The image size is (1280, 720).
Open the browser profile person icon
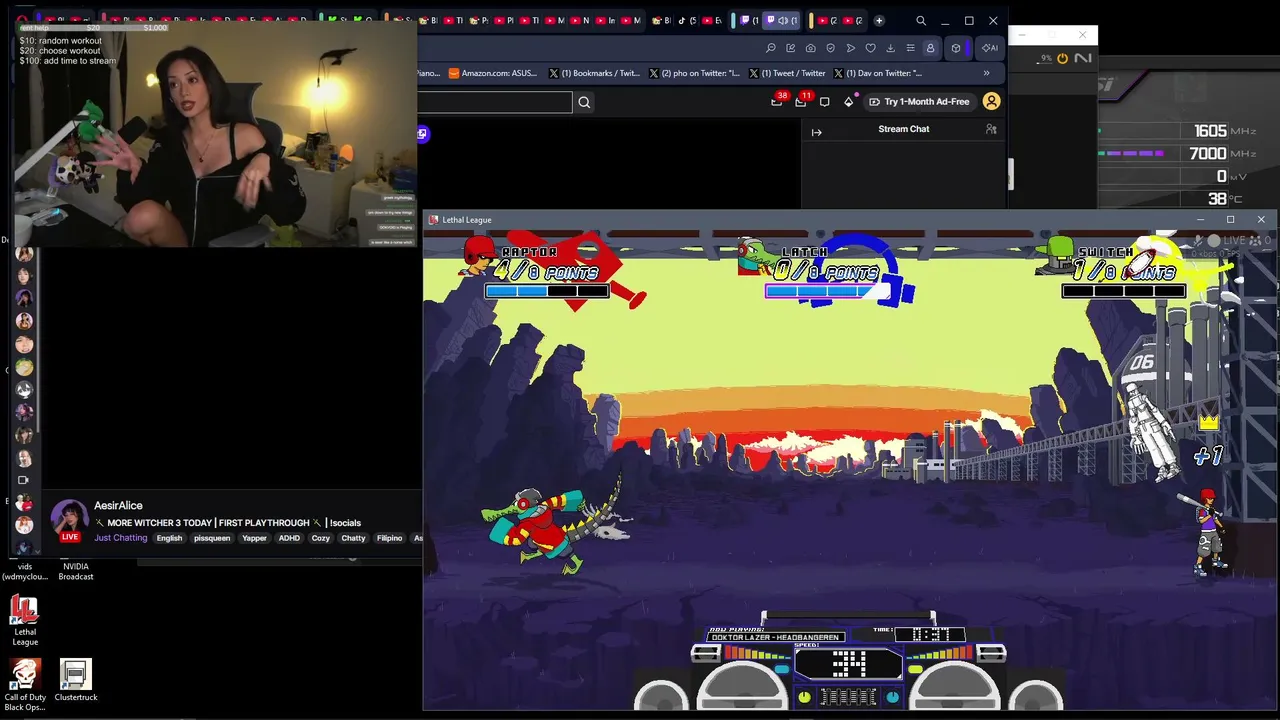point(930,48)
